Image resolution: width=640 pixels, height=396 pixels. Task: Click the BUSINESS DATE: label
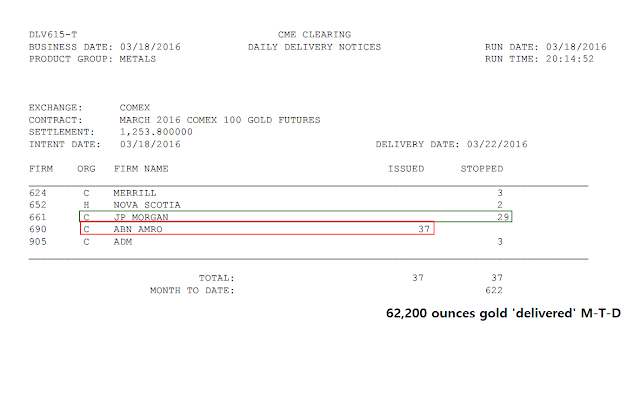click(x=71, y=47)
